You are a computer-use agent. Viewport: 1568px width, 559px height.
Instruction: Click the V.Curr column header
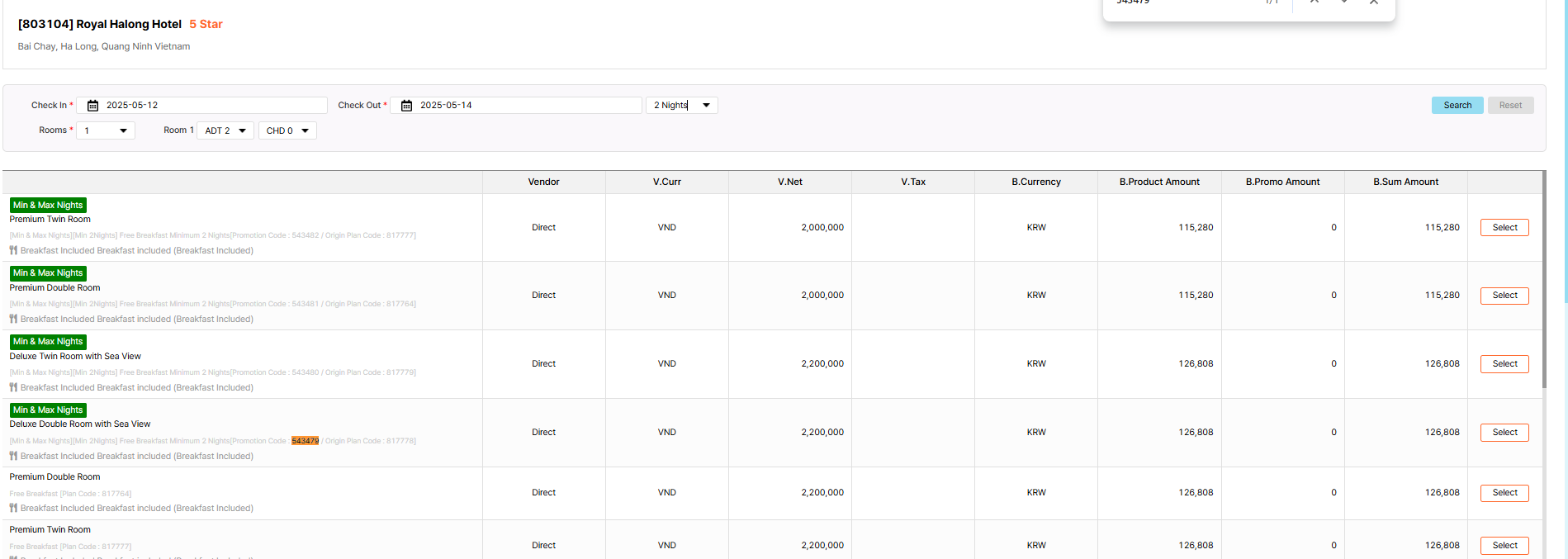667,182
